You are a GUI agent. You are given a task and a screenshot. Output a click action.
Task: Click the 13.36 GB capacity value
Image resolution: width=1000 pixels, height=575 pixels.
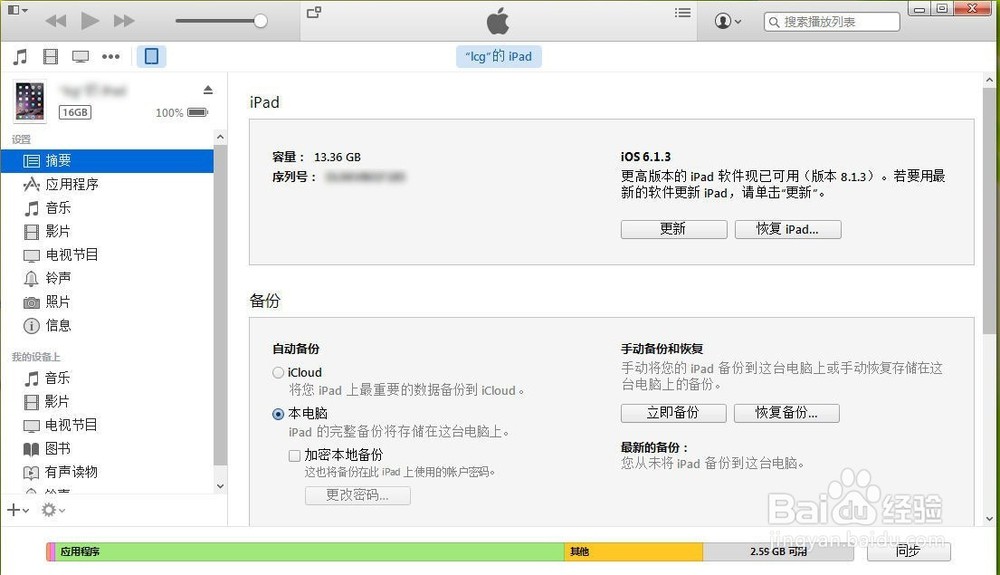pyautogui.click(x=337, y=157)
